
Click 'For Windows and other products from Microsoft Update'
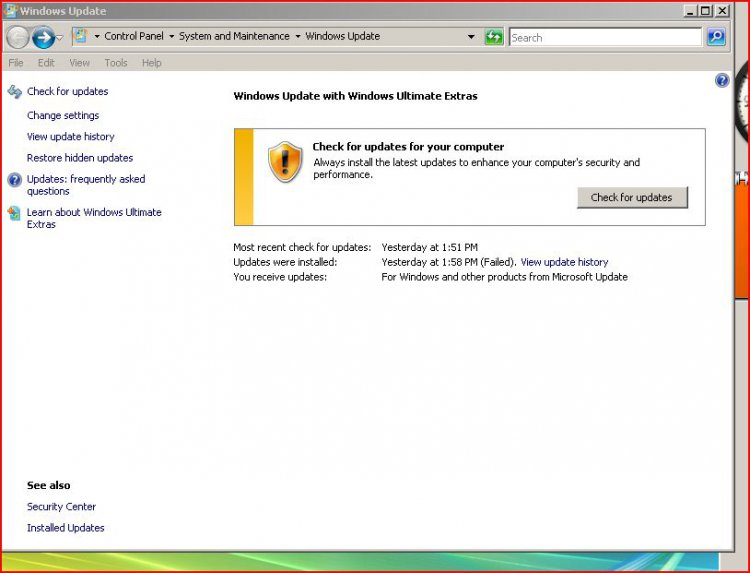pos(504,277)
